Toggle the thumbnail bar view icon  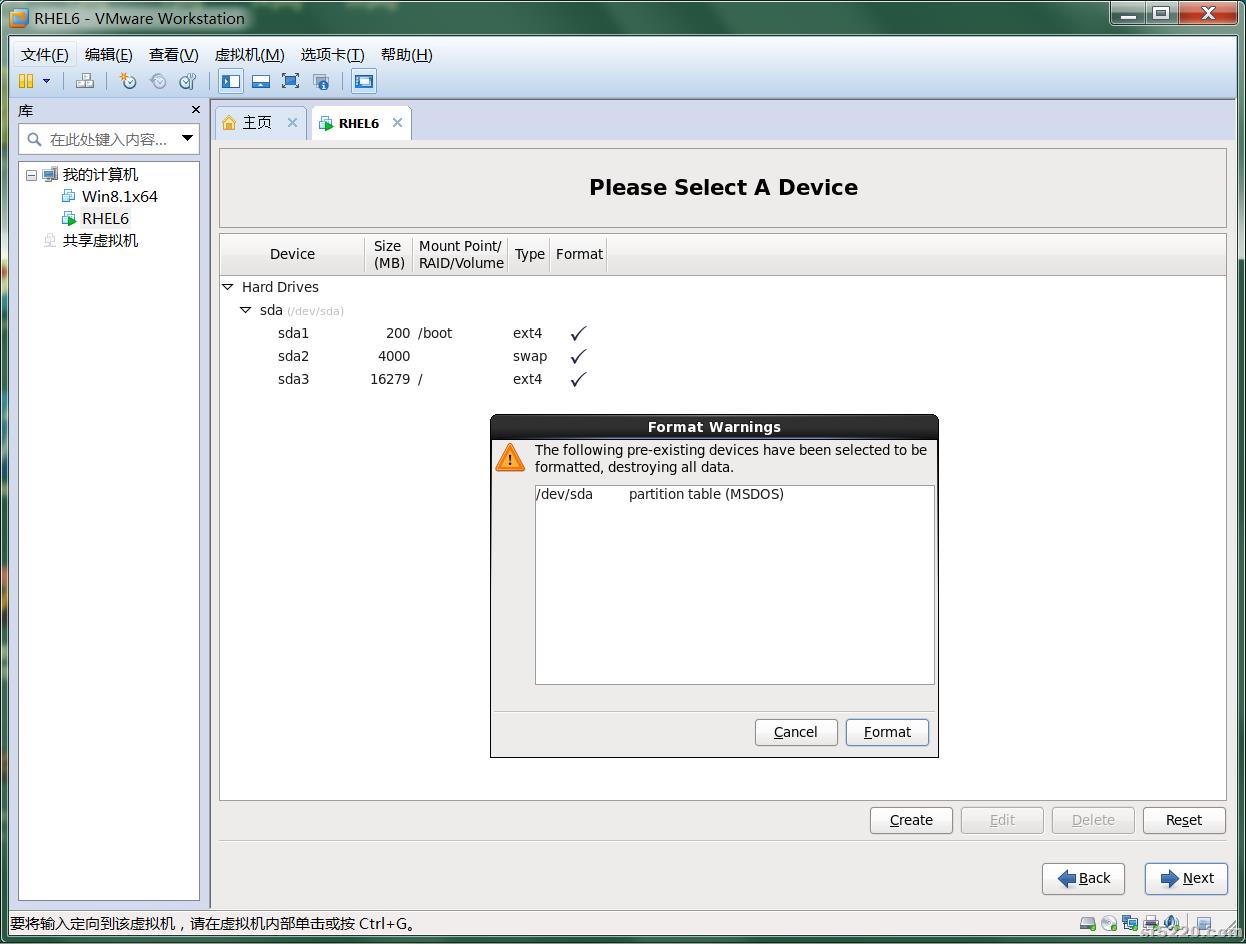click(x=261, y=81)
